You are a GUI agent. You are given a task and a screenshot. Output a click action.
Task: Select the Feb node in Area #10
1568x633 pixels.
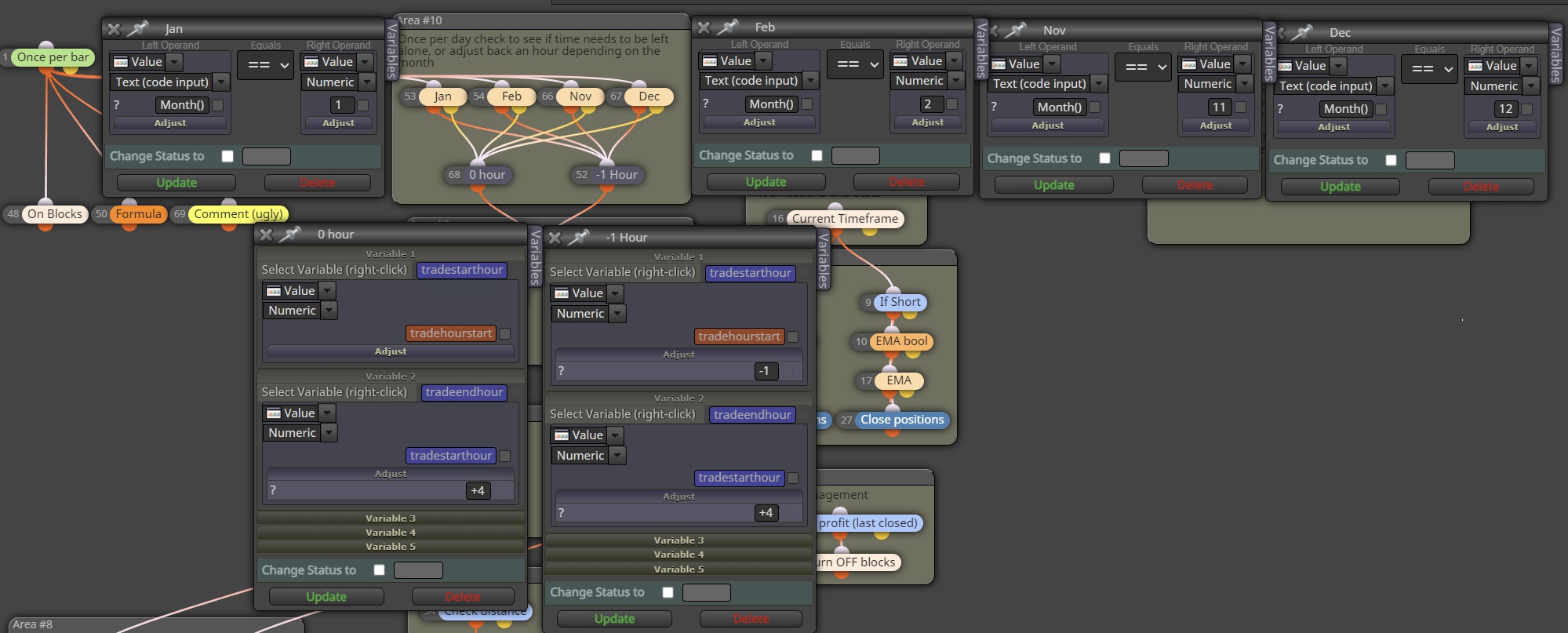click(x=511, y=96)
